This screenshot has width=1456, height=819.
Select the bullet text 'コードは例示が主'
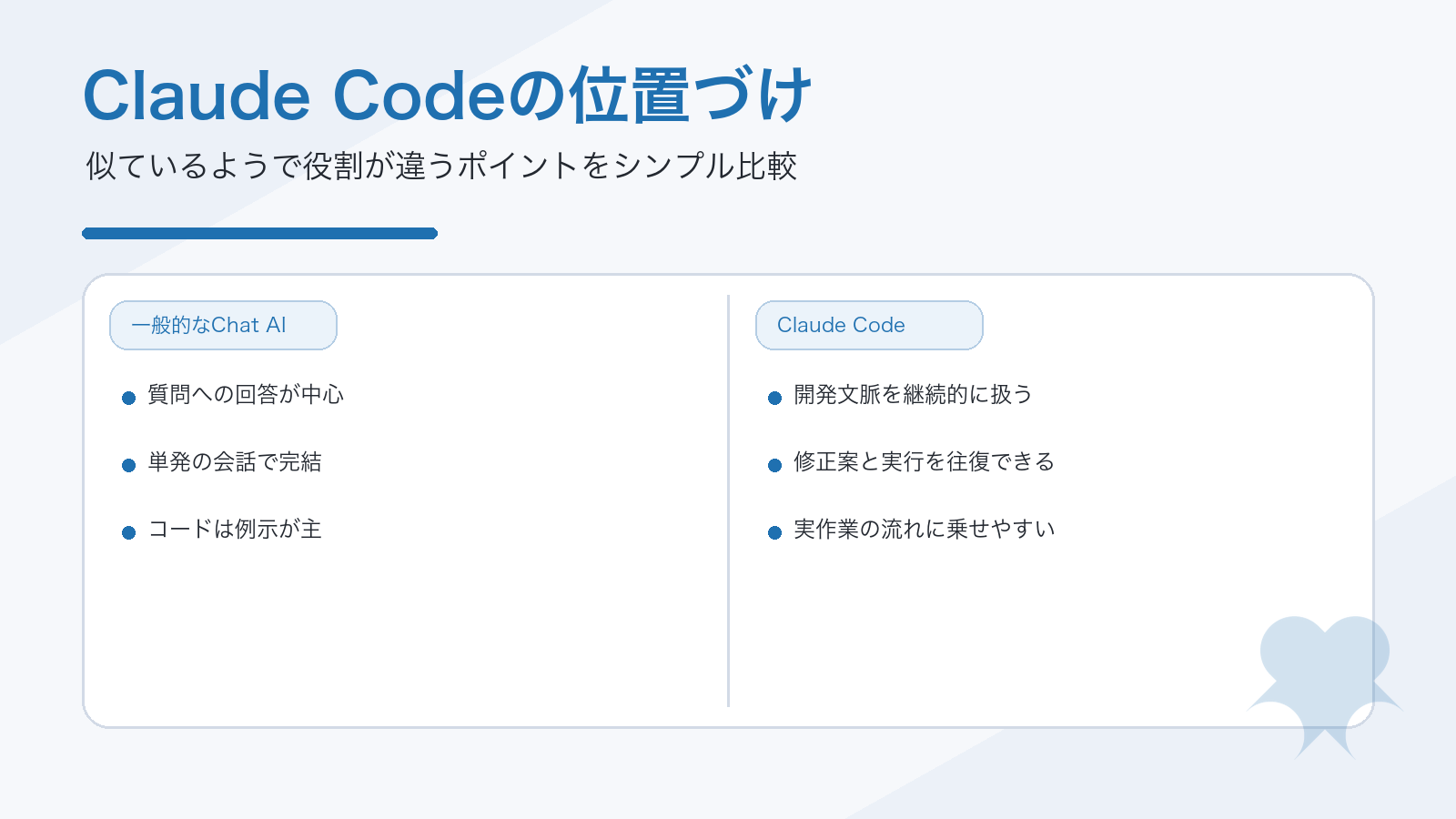235,529
